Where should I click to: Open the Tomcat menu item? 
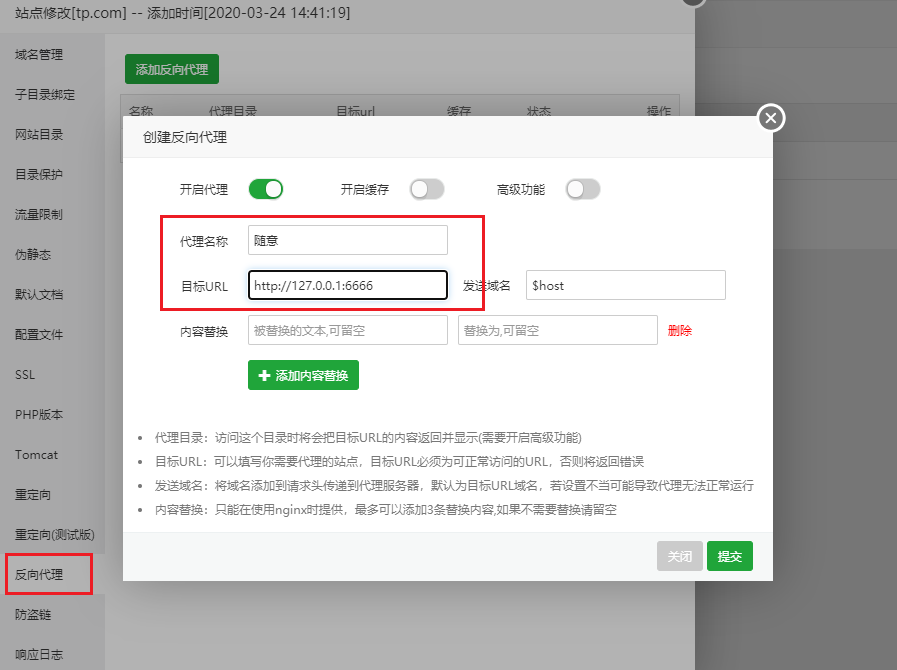click(36, 455)
